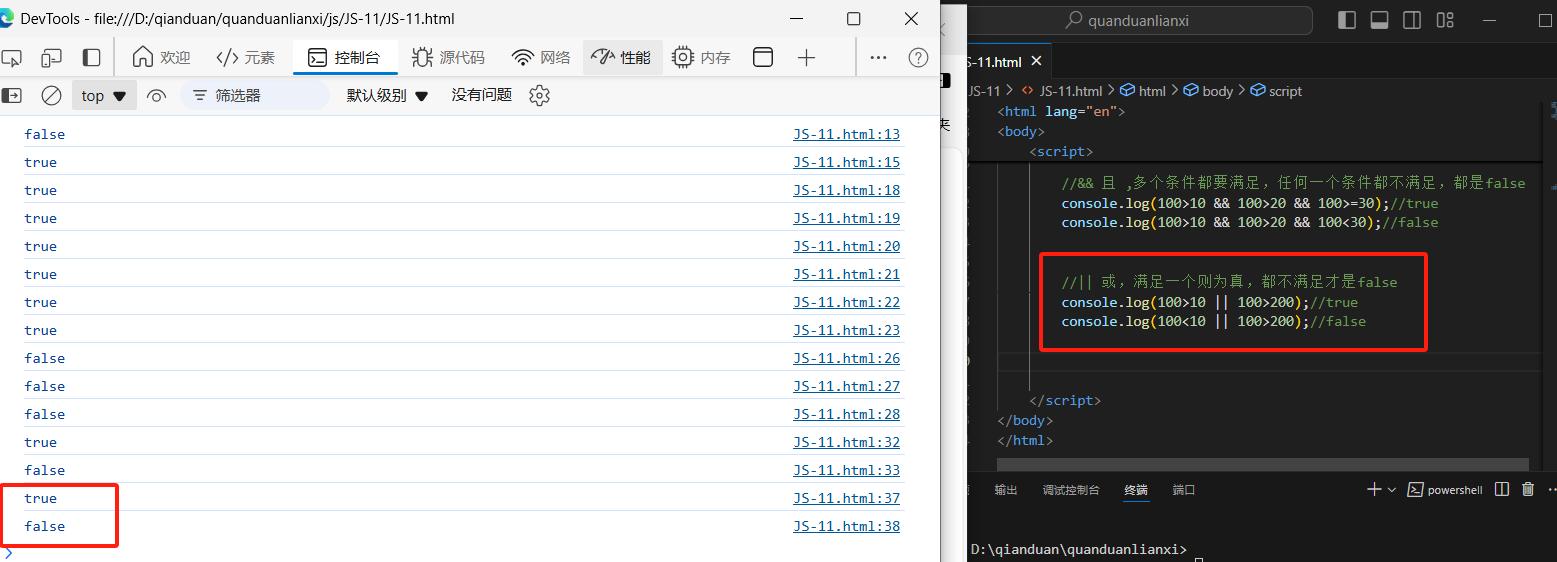Open source link JS-11.html:33
1557x562 pixels.
click(x=846, y=470)
